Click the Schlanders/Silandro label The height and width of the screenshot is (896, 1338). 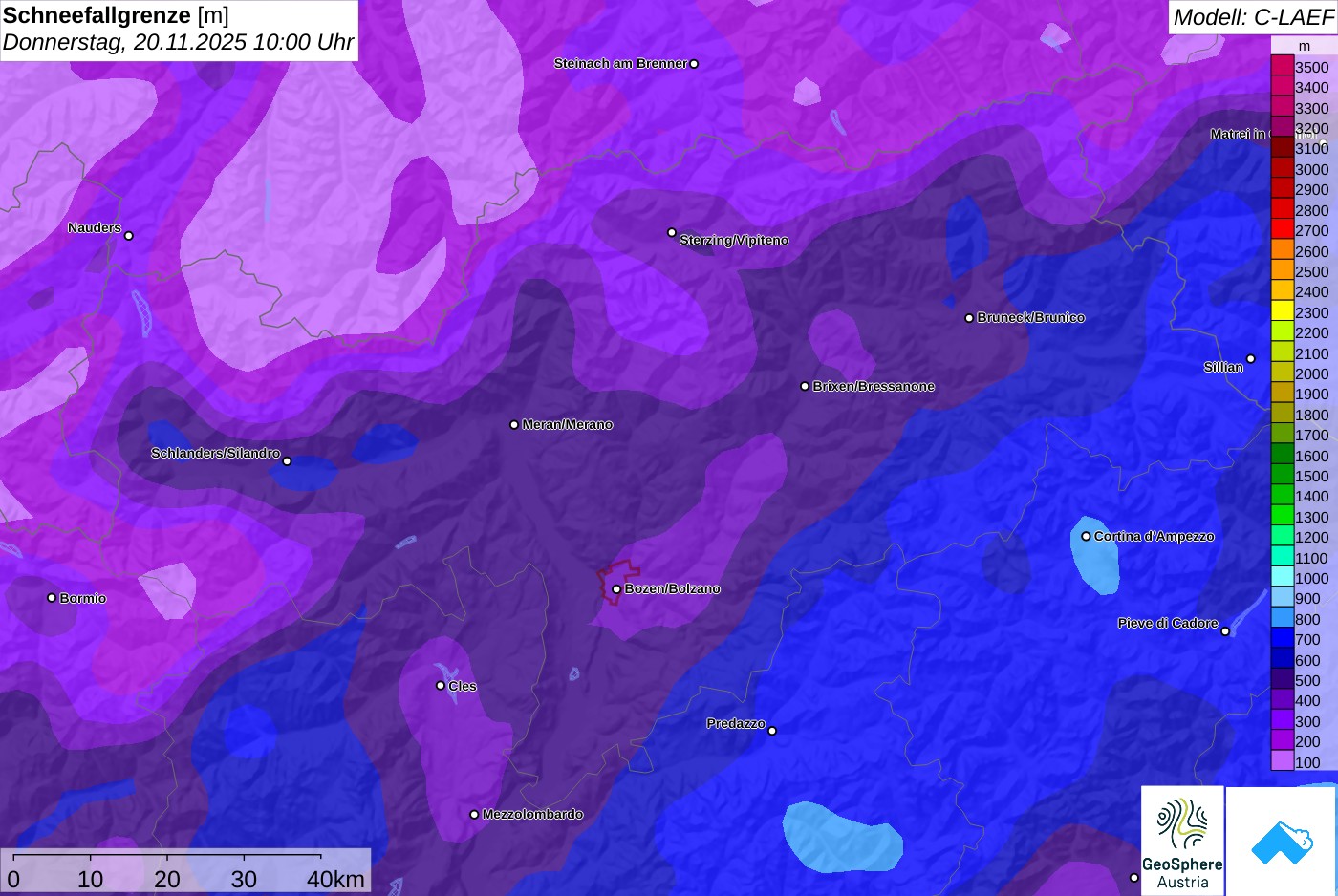[x=215, y=453]
